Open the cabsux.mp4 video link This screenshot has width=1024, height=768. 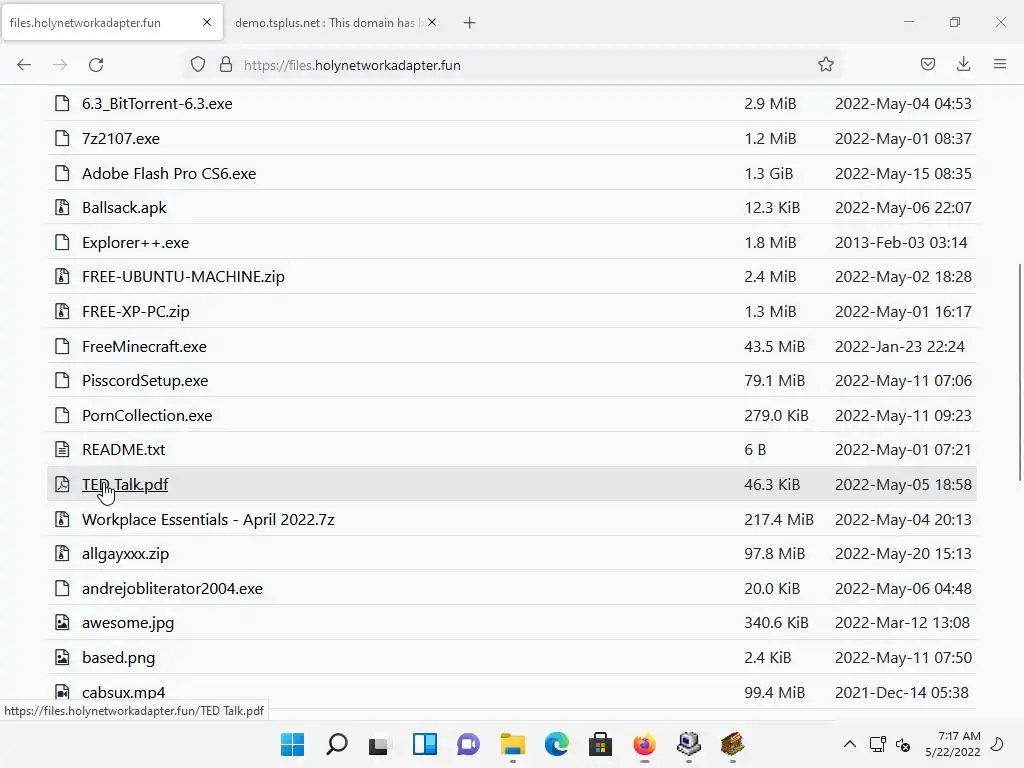[x=123, y=692]
